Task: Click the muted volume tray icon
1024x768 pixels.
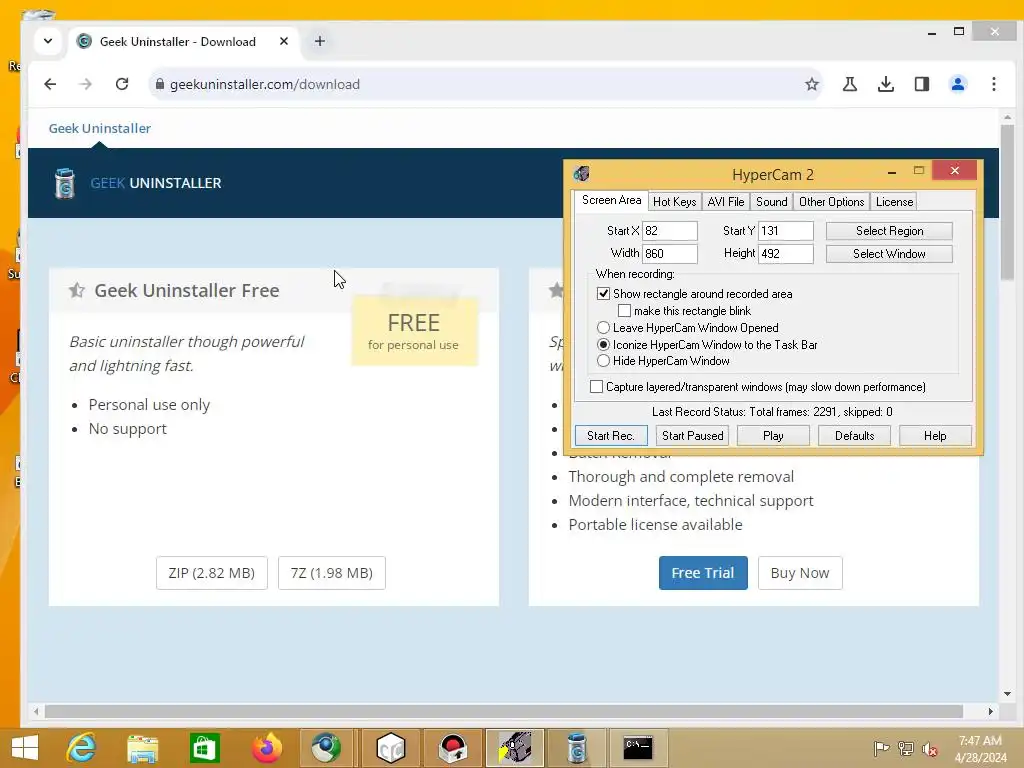Action: [929, 749]
